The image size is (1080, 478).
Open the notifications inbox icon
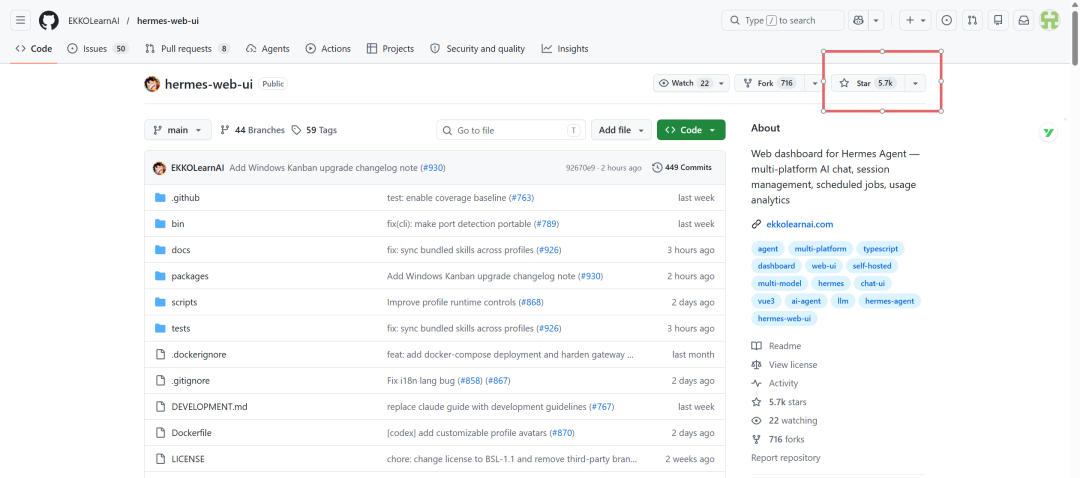tap(1024, 21)
